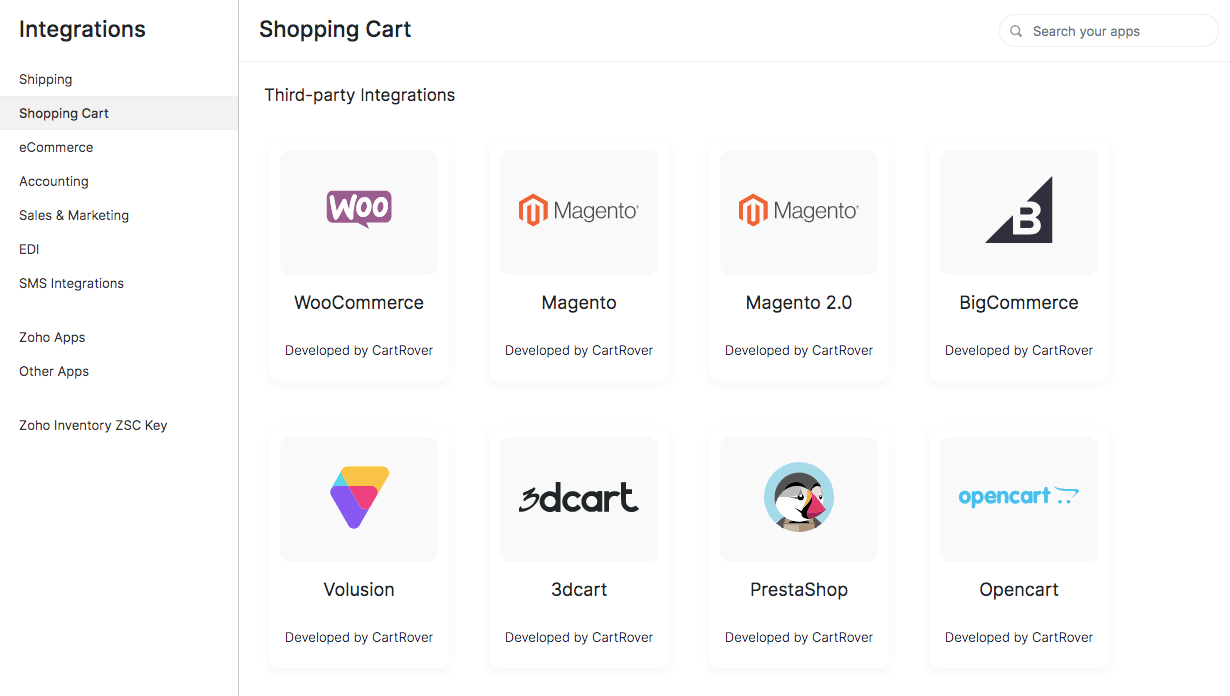Click Developed by CartRover under WooCommerce

coord(358,350)
